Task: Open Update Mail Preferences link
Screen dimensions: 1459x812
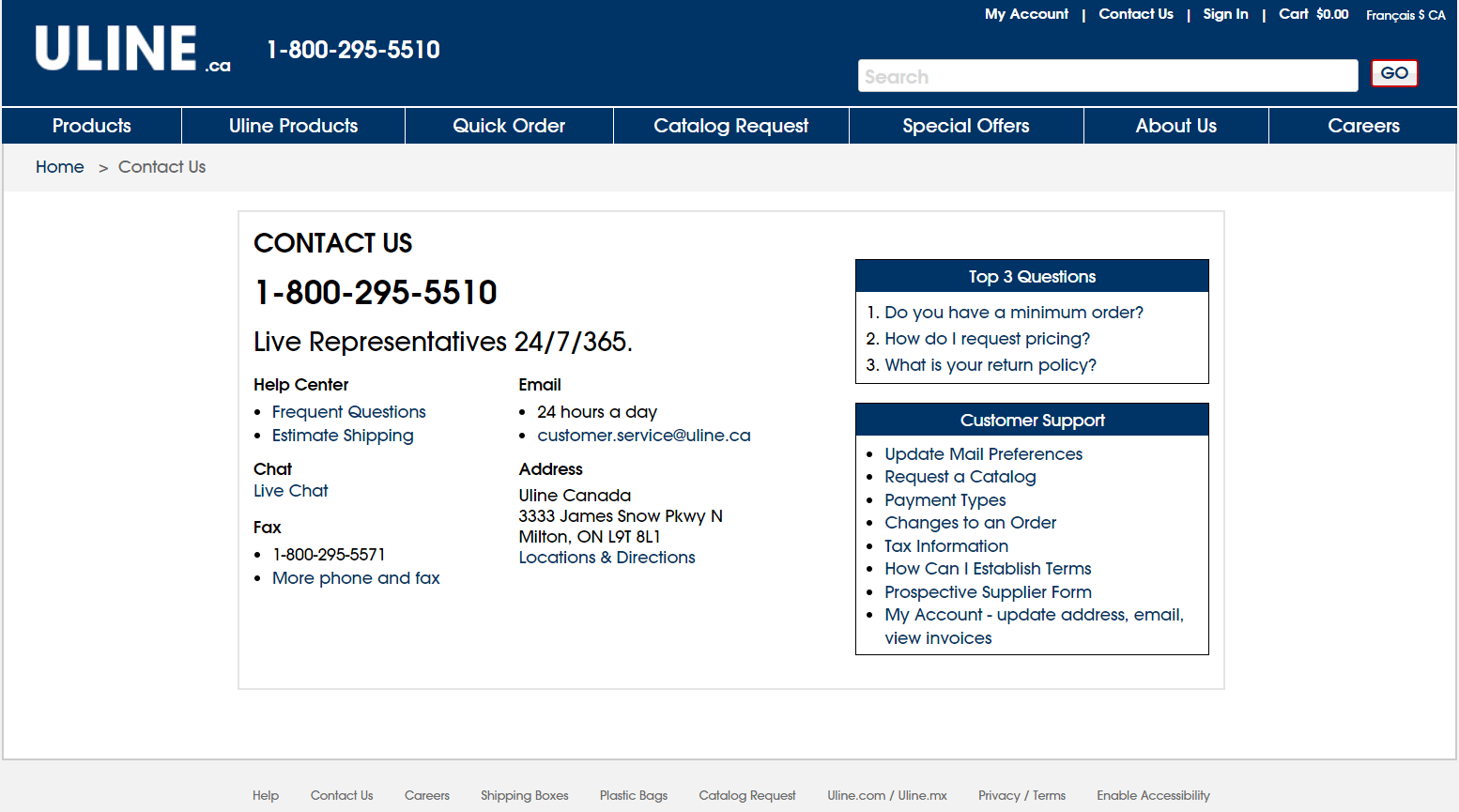Action: pyautogui.click(x=984, y=454)
